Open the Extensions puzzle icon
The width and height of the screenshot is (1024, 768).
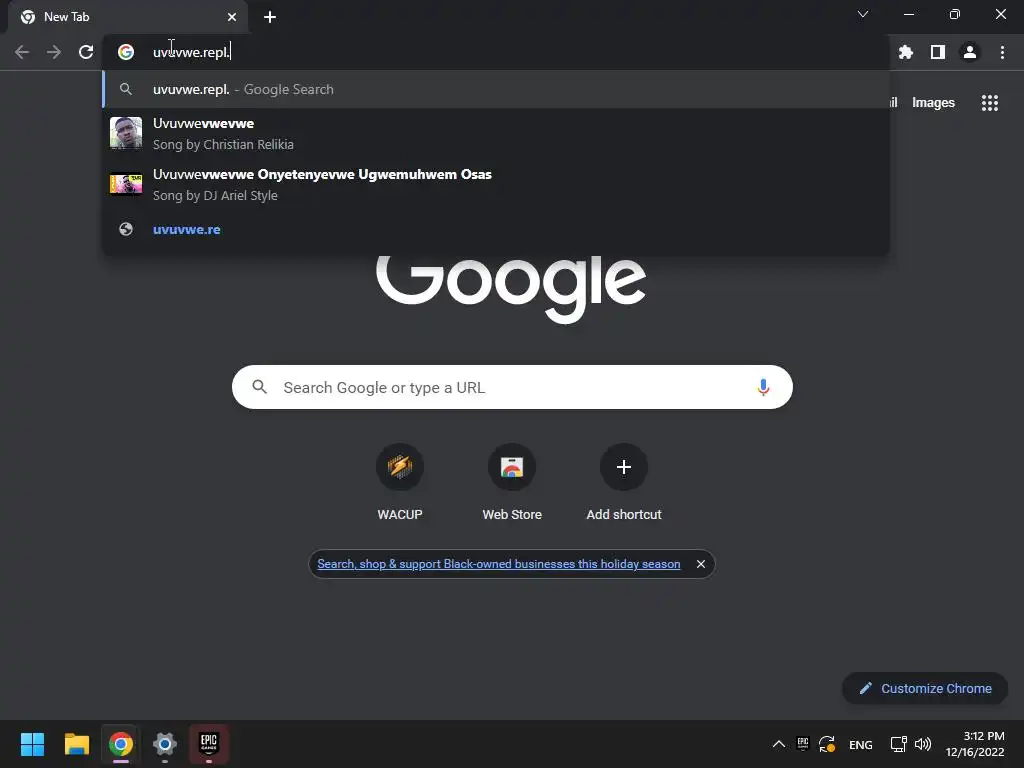(906, 52)
